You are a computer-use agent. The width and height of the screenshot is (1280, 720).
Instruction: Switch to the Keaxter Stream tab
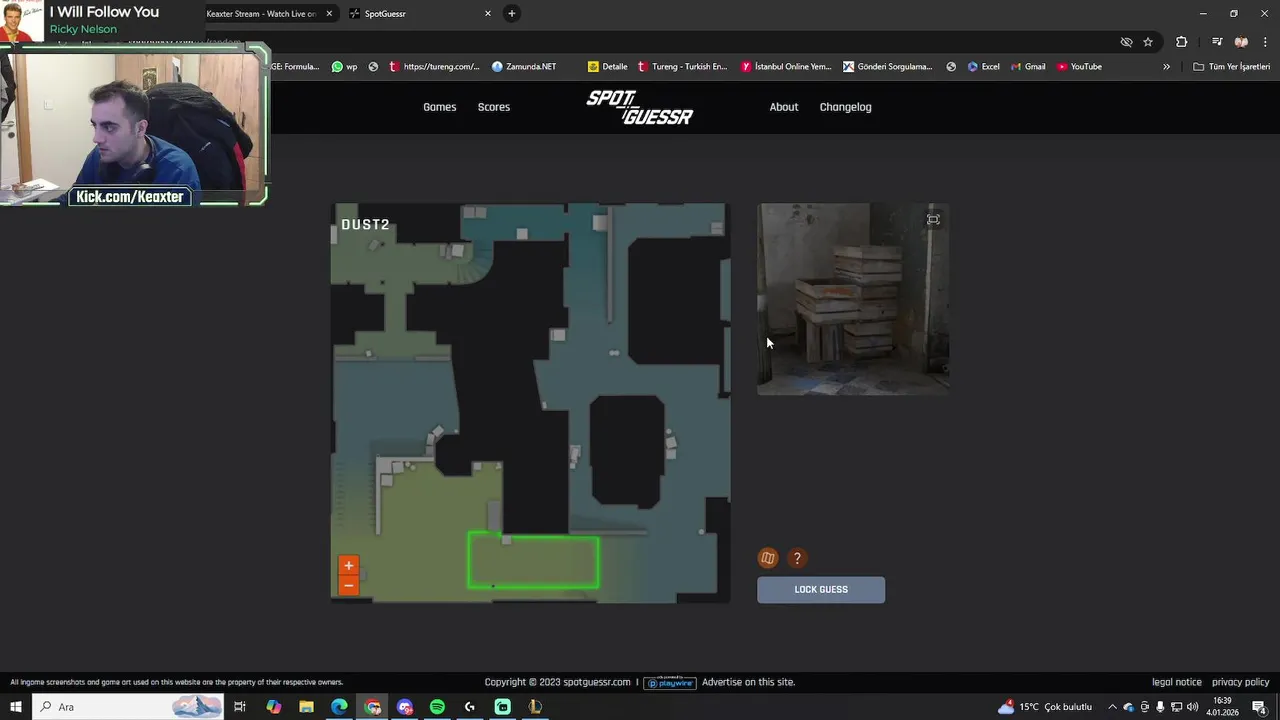[x=262, y=14]
